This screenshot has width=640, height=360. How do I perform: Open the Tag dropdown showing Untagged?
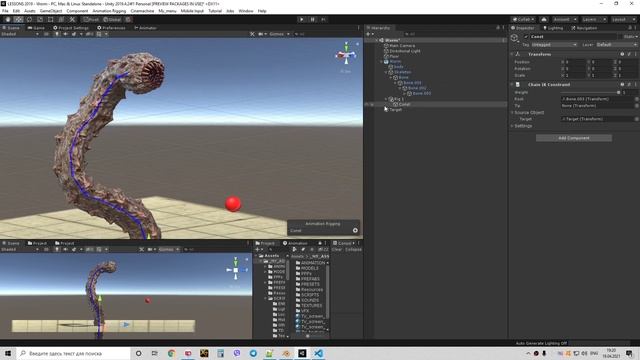[x=554, y=44]
